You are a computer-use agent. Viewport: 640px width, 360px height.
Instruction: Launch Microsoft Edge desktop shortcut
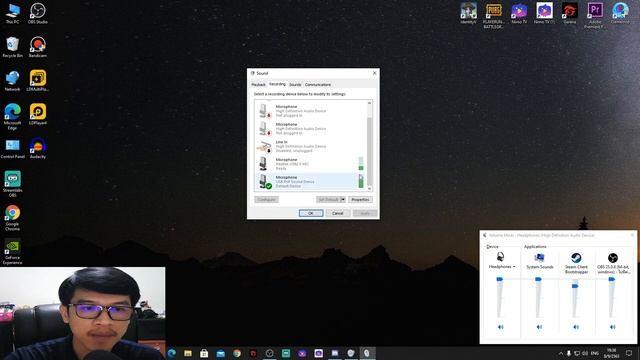[12, 116]
